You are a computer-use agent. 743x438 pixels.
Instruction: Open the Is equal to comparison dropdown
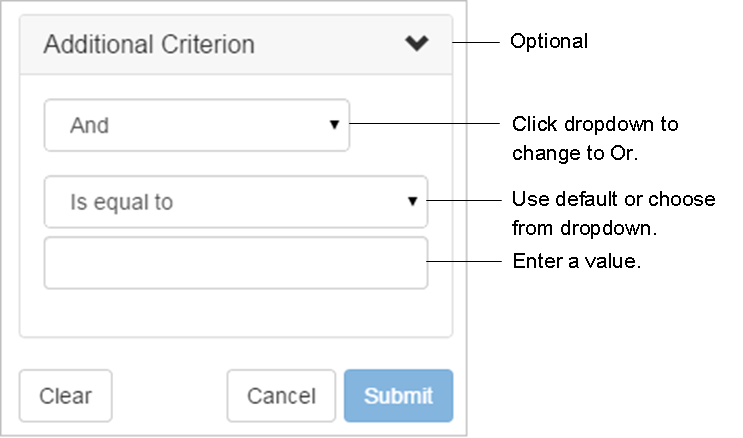(x=235, y=202)
